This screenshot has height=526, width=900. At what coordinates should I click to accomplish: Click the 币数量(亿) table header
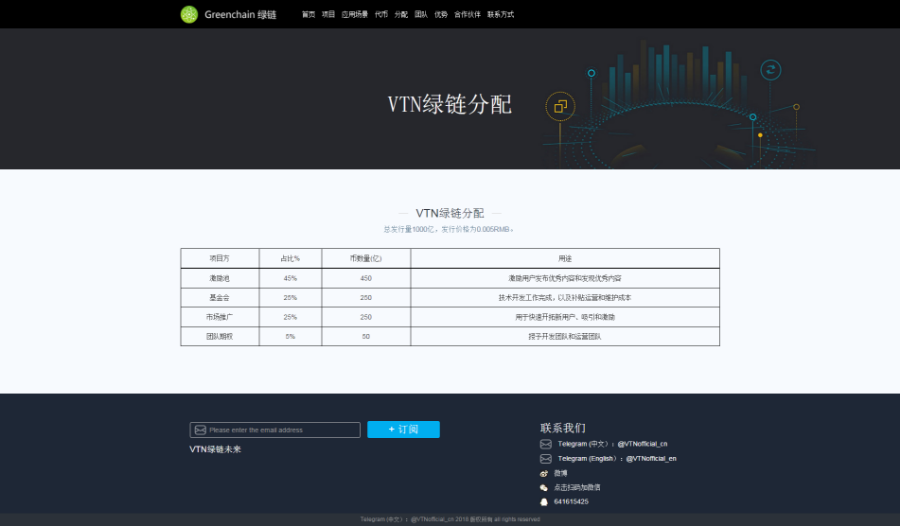[x=366, y=258]
